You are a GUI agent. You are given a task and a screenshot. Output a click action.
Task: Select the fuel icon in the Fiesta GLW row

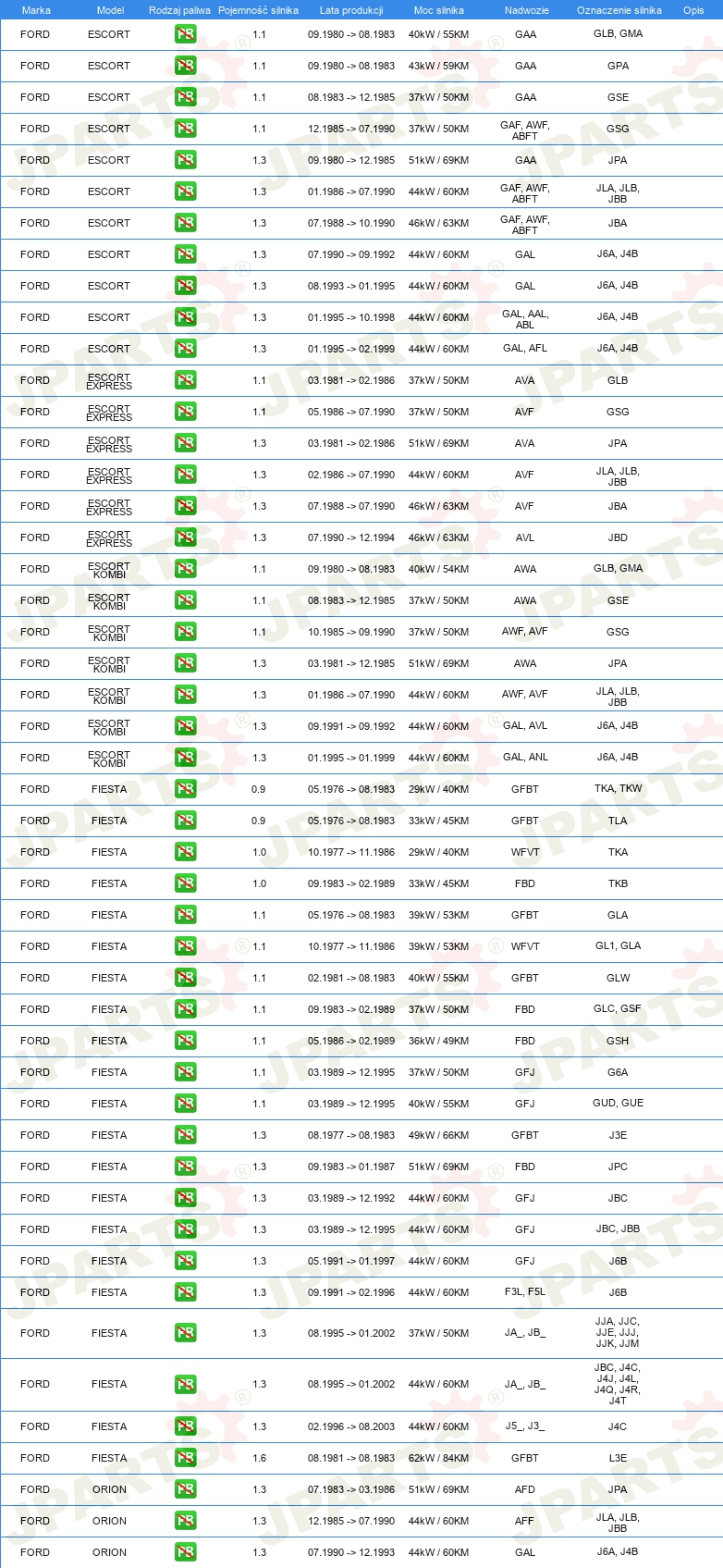pos(185,978)
